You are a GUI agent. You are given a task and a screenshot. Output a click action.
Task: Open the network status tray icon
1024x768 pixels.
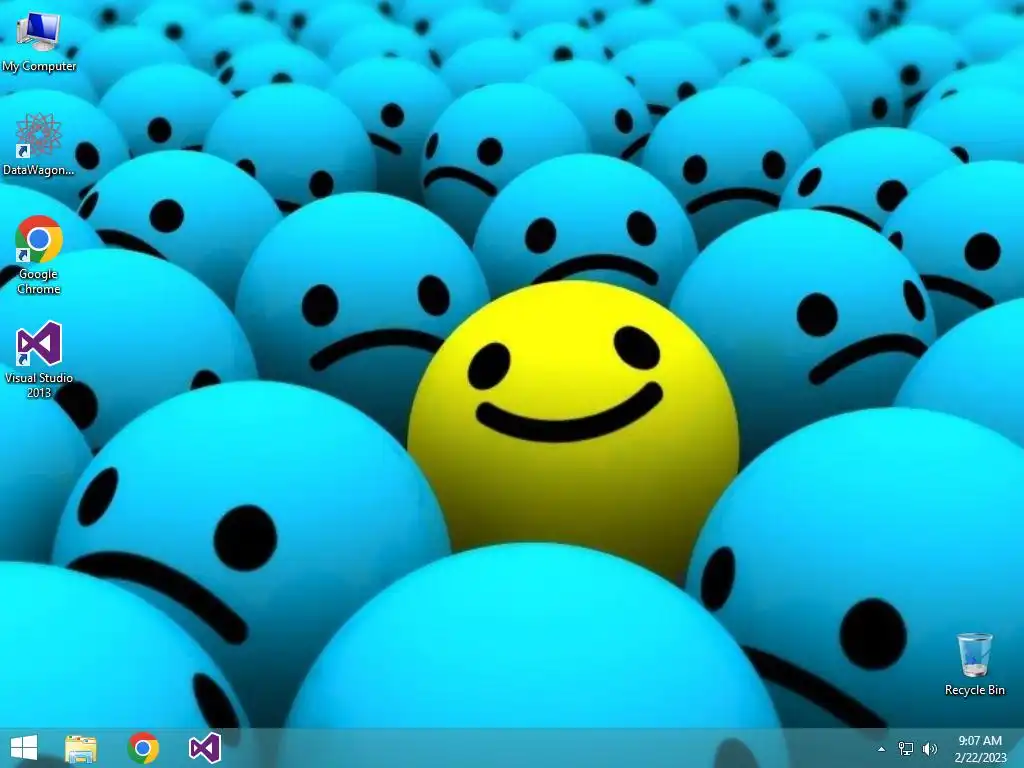click(906, 749)
